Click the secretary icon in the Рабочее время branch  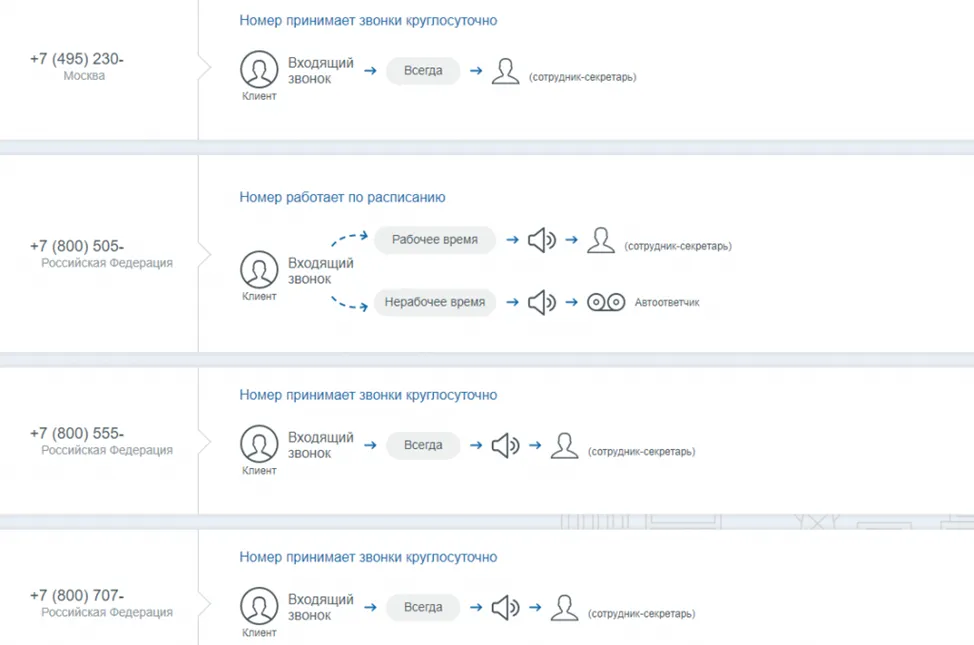click(600, 240)
